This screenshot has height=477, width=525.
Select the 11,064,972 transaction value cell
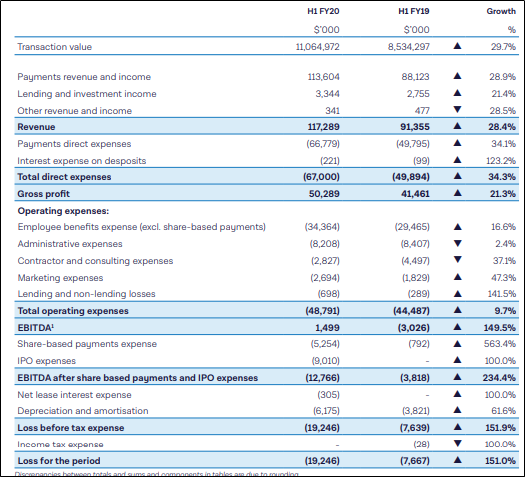[x=317, y=47]
